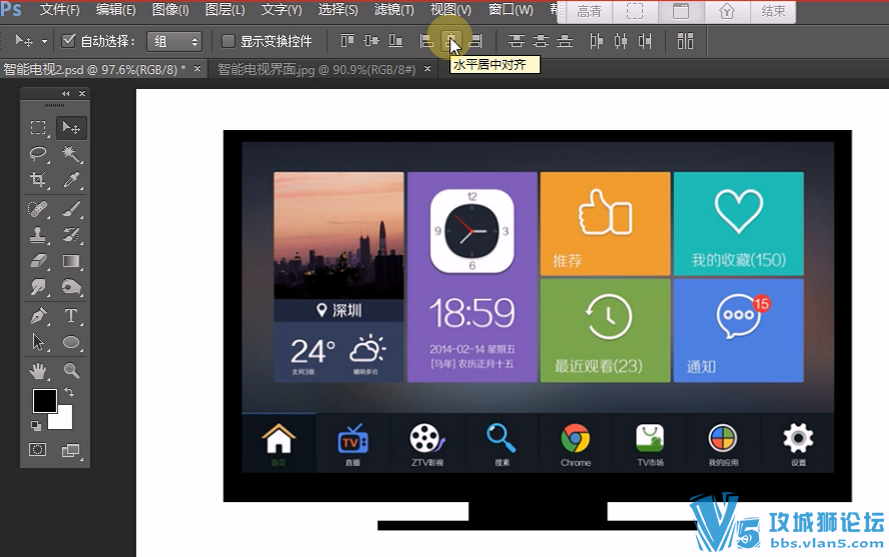Click the align vertical centers icon
Viewport: 889px width, 557px height.
click(x=371, y=41)
